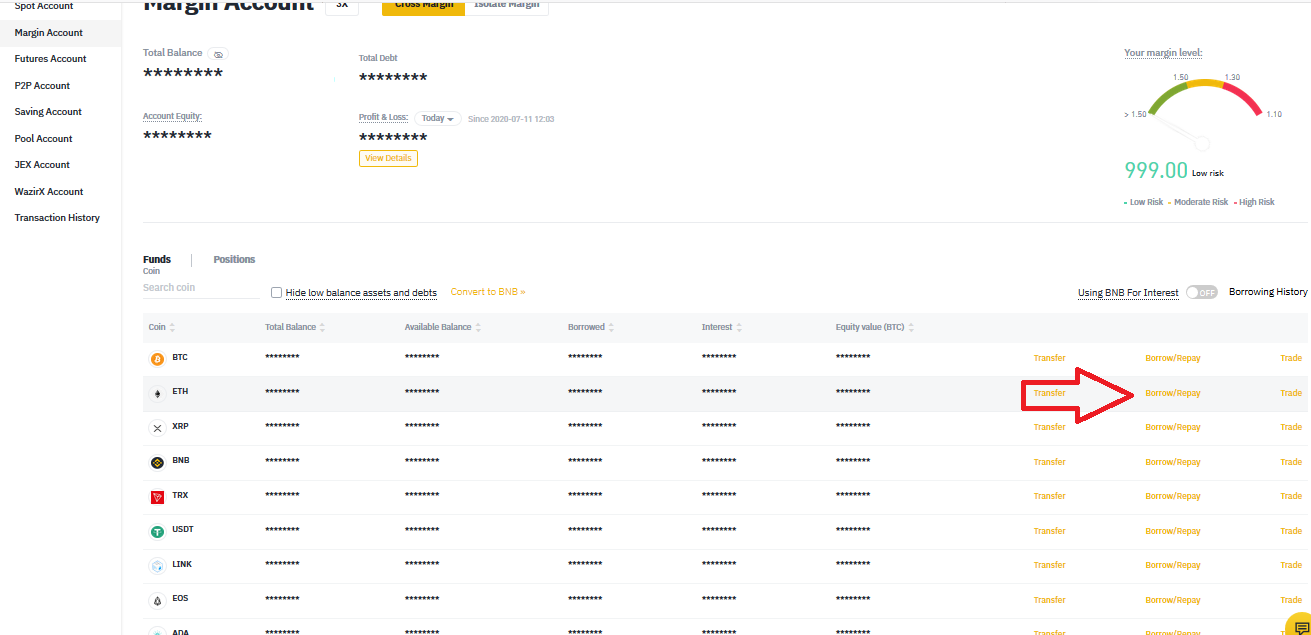Viewport: 1311px width, 635px height.
Task: Toggle Using BNB For Interest switch
Action: coord(1201,292)
